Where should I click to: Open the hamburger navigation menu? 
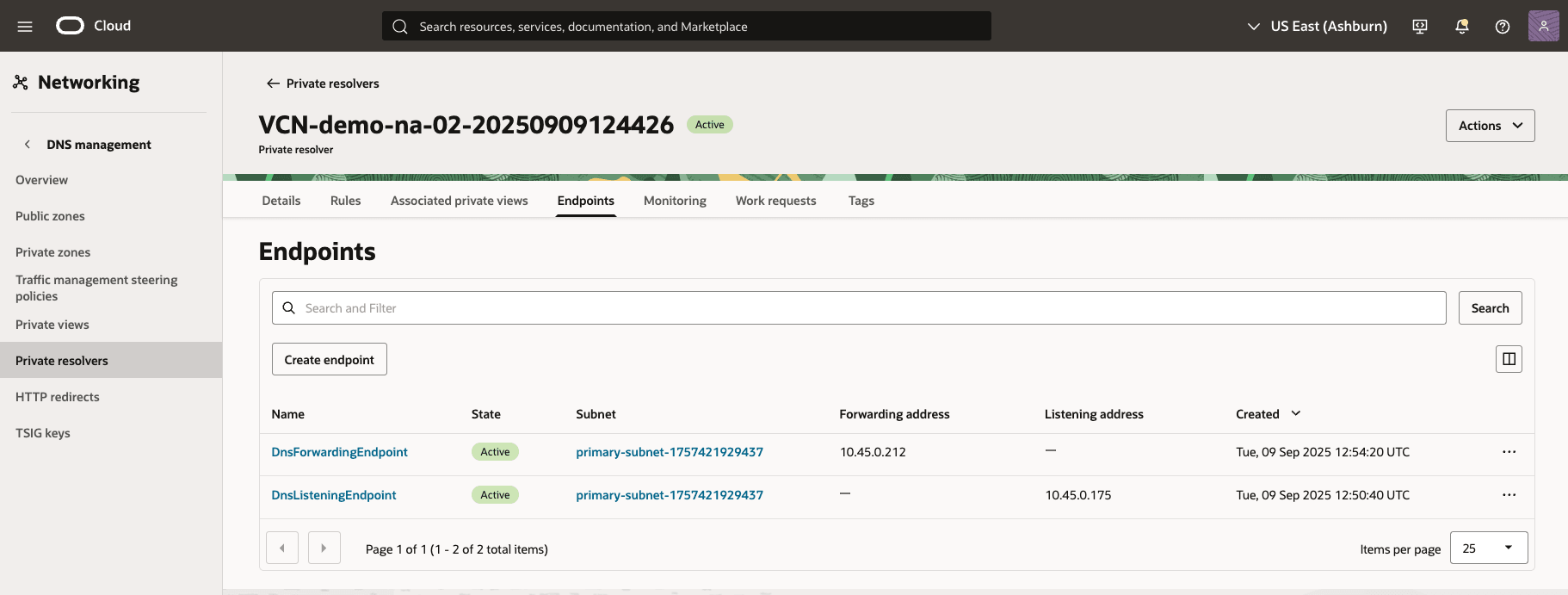tap(25, 26)
